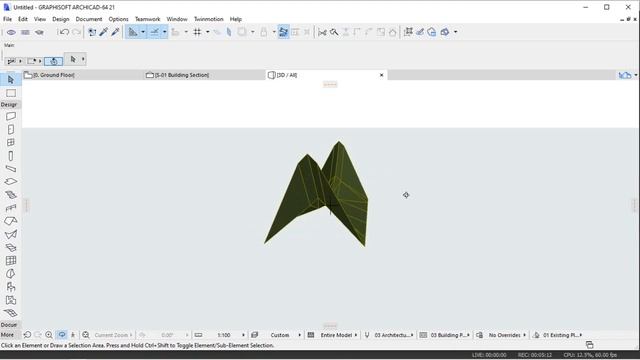Click the Docum section header in toolbox
The image size is (640, 360).
point(9,325)
